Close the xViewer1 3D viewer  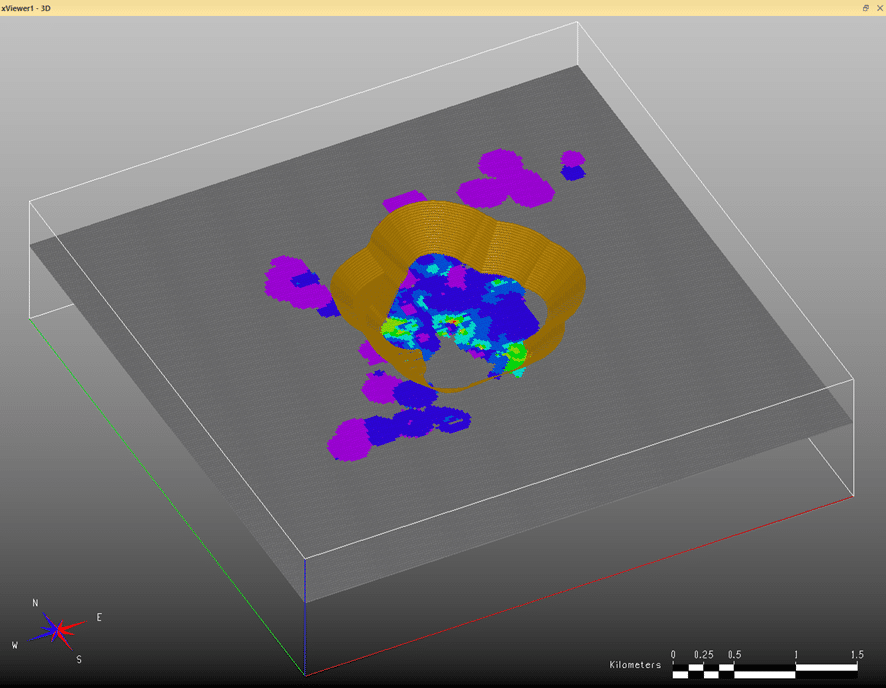pos(879,8)
